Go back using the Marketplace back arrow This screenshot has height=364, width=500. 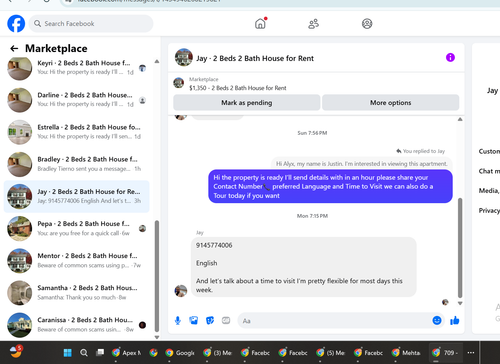coord(14,49)
